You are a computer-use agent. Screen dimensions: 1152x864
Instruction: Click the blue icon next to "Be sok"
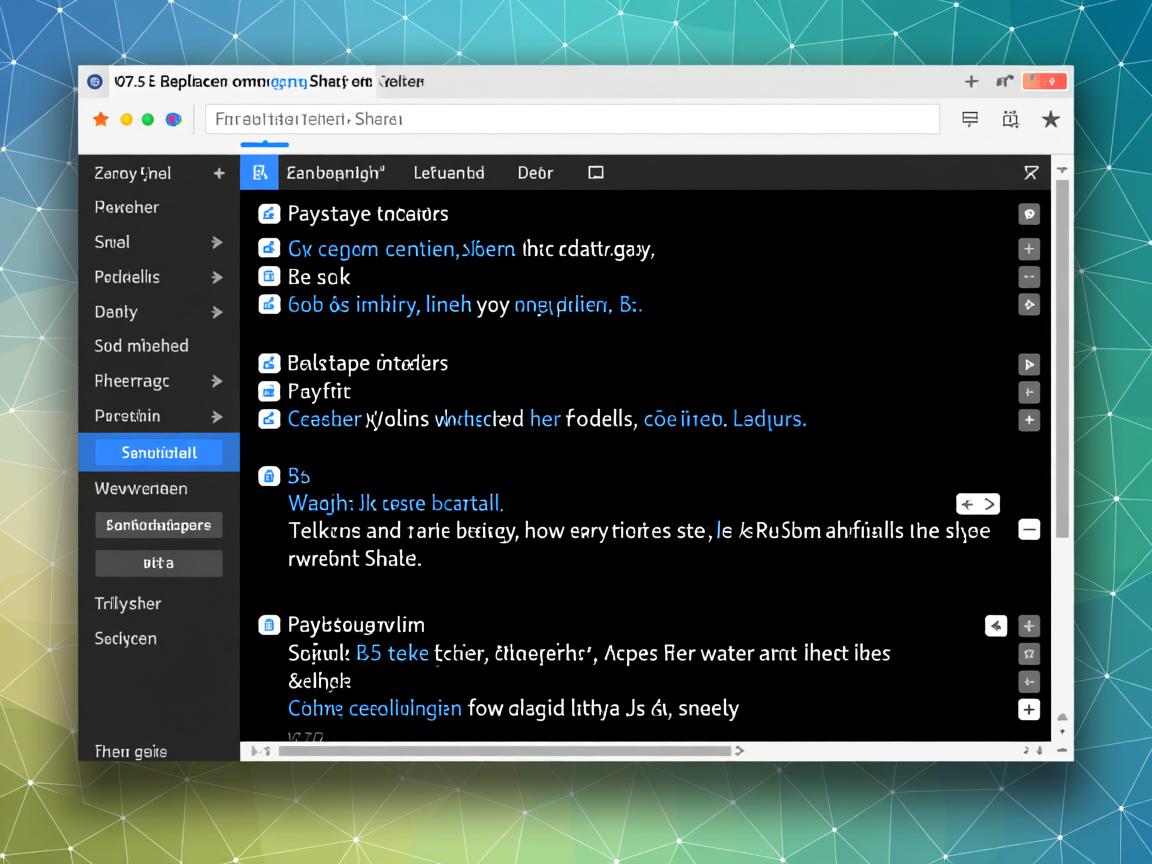[268, 276]
